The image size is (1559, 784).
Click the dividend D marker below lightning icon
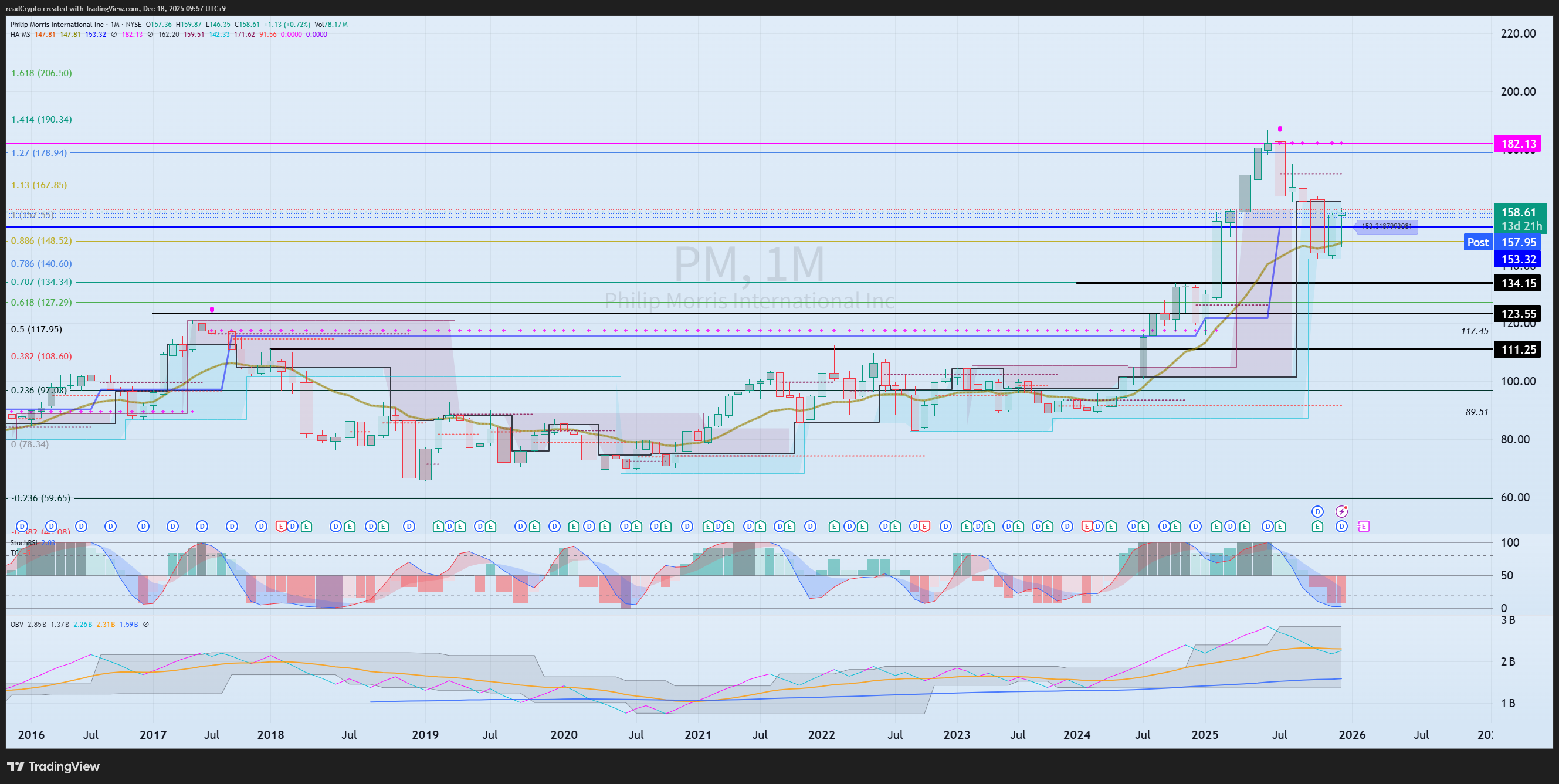[x=1342, y=527]
